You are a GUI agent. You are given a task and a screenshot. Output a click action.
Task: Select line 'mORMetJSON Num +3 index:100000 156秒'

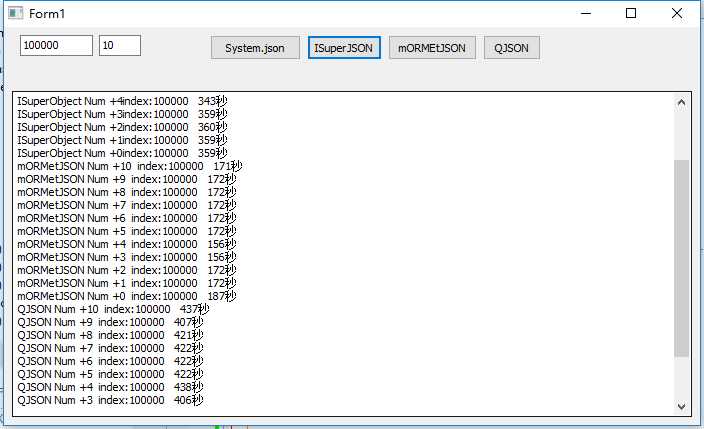(x=127, y=257)
